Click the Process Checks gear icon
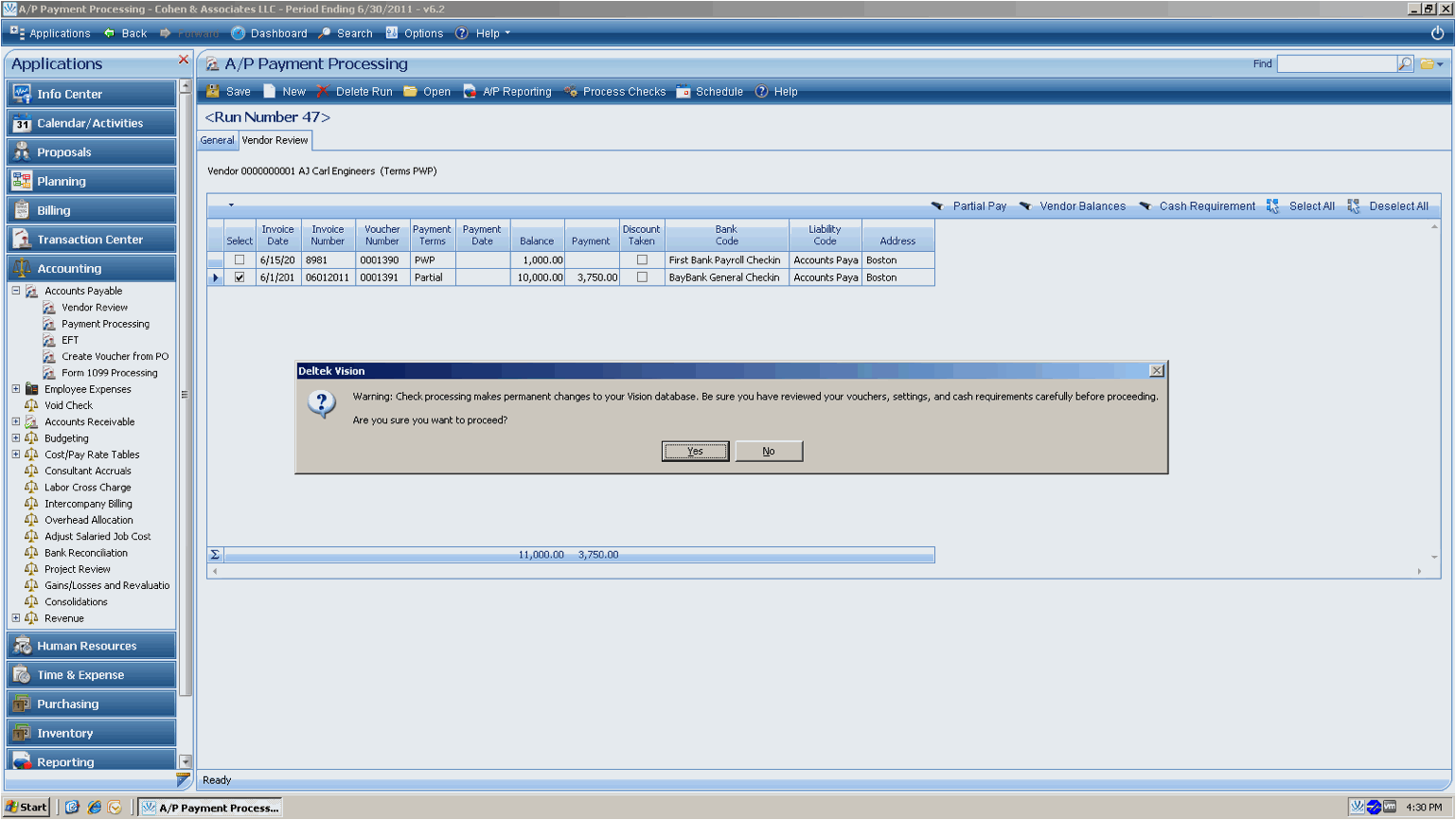 571,92
